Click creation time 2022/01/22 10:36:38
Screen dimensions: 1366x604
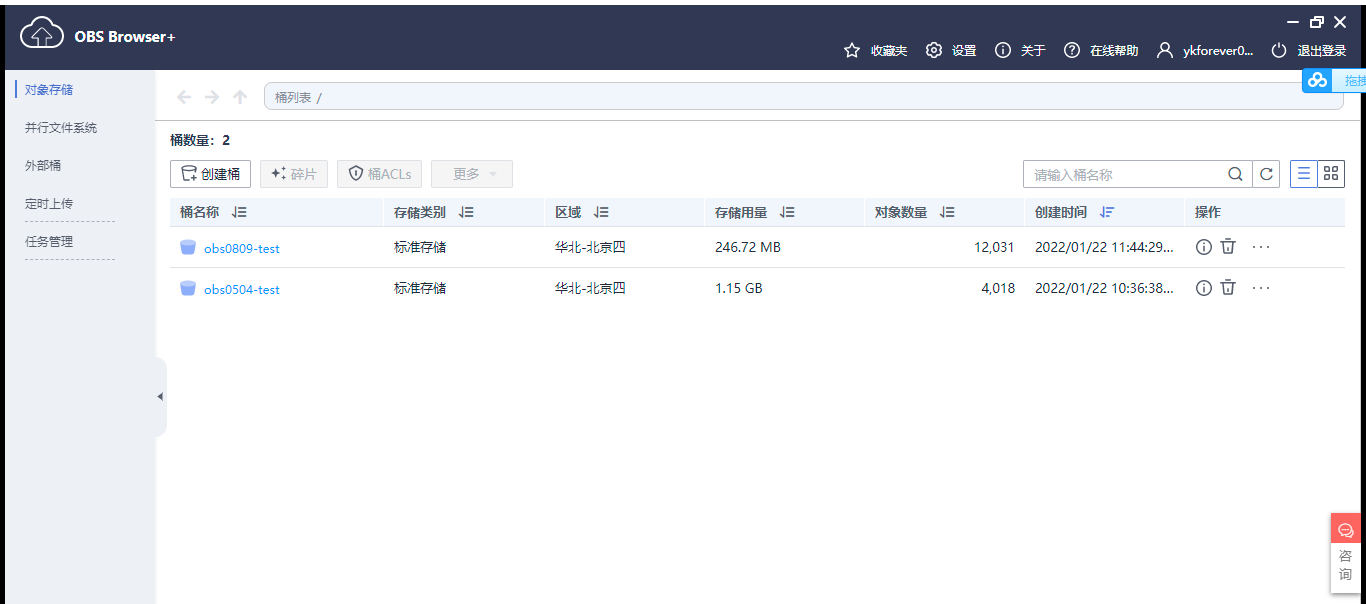pyautogui.click(x=1104, y=288)
